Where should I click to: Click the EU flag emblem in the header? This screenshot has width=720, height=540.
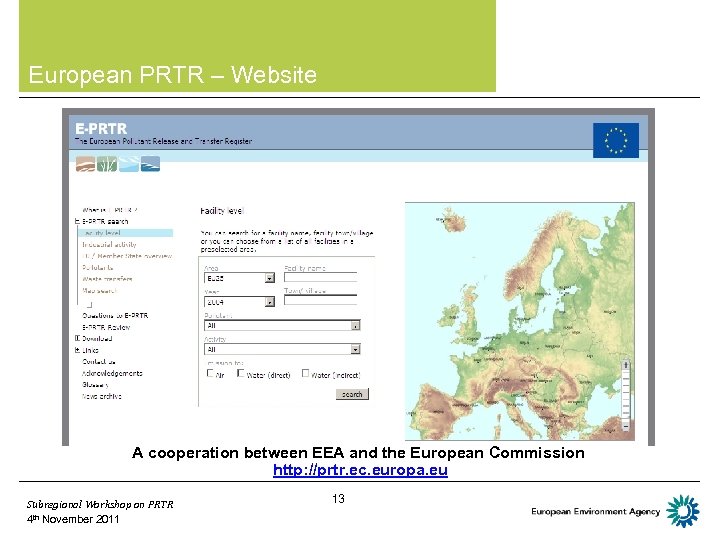[x=616, y=141]
